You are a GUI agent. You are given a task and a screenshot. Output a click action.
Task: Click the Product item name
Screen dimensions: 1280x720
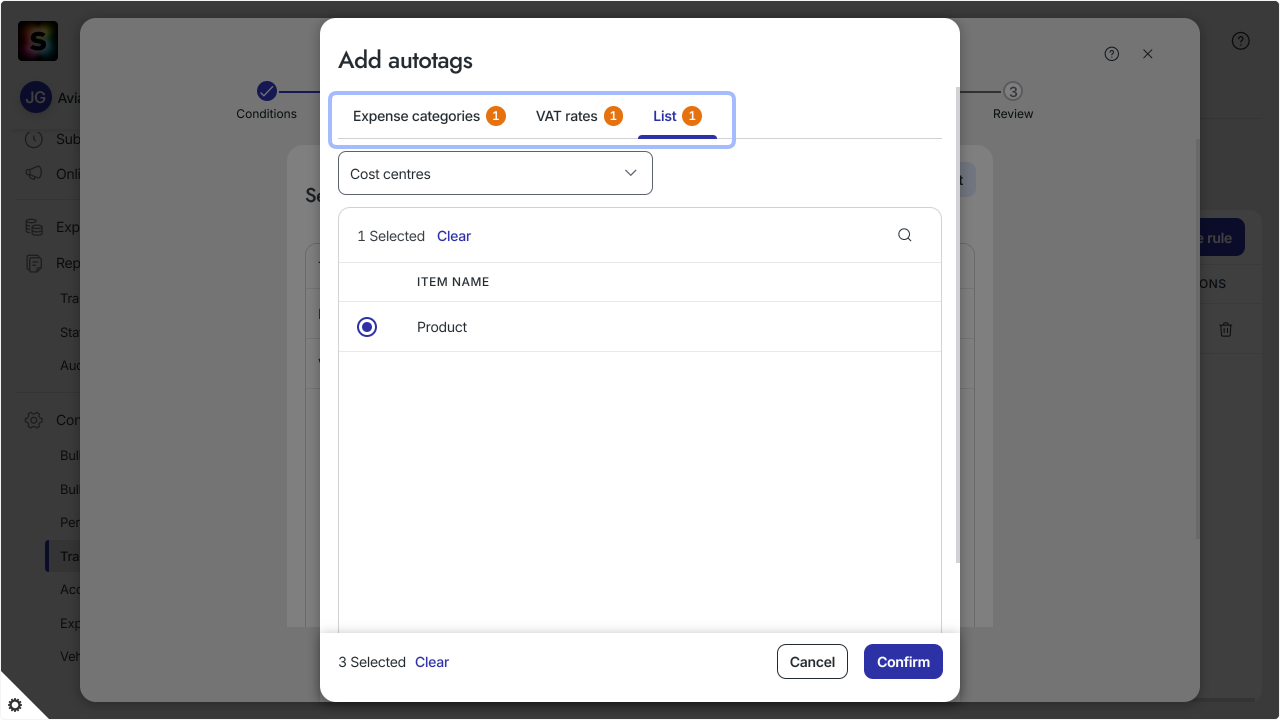442,327
